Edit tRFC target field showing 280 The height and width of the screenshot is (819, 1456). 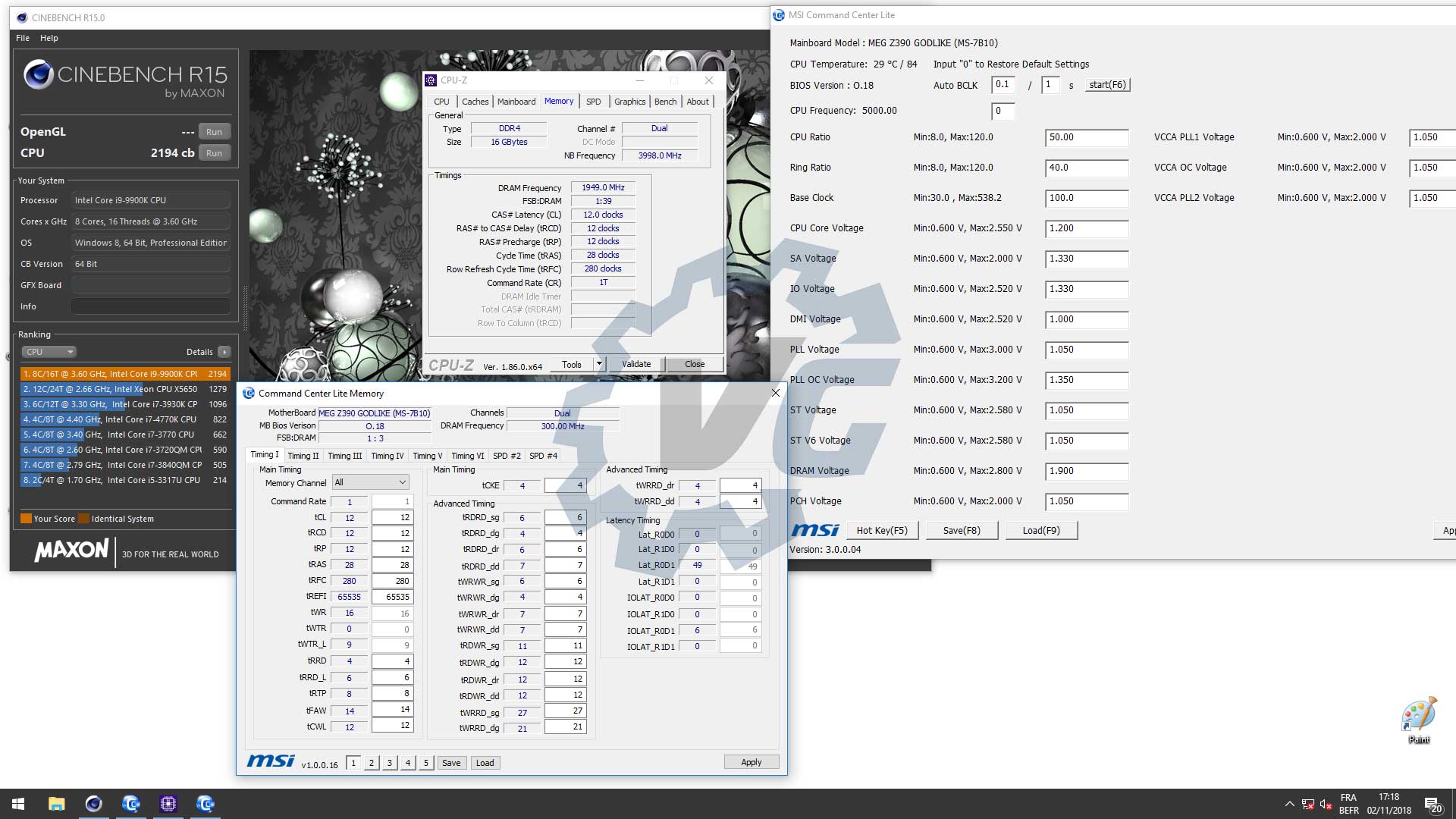pos(392,581)
